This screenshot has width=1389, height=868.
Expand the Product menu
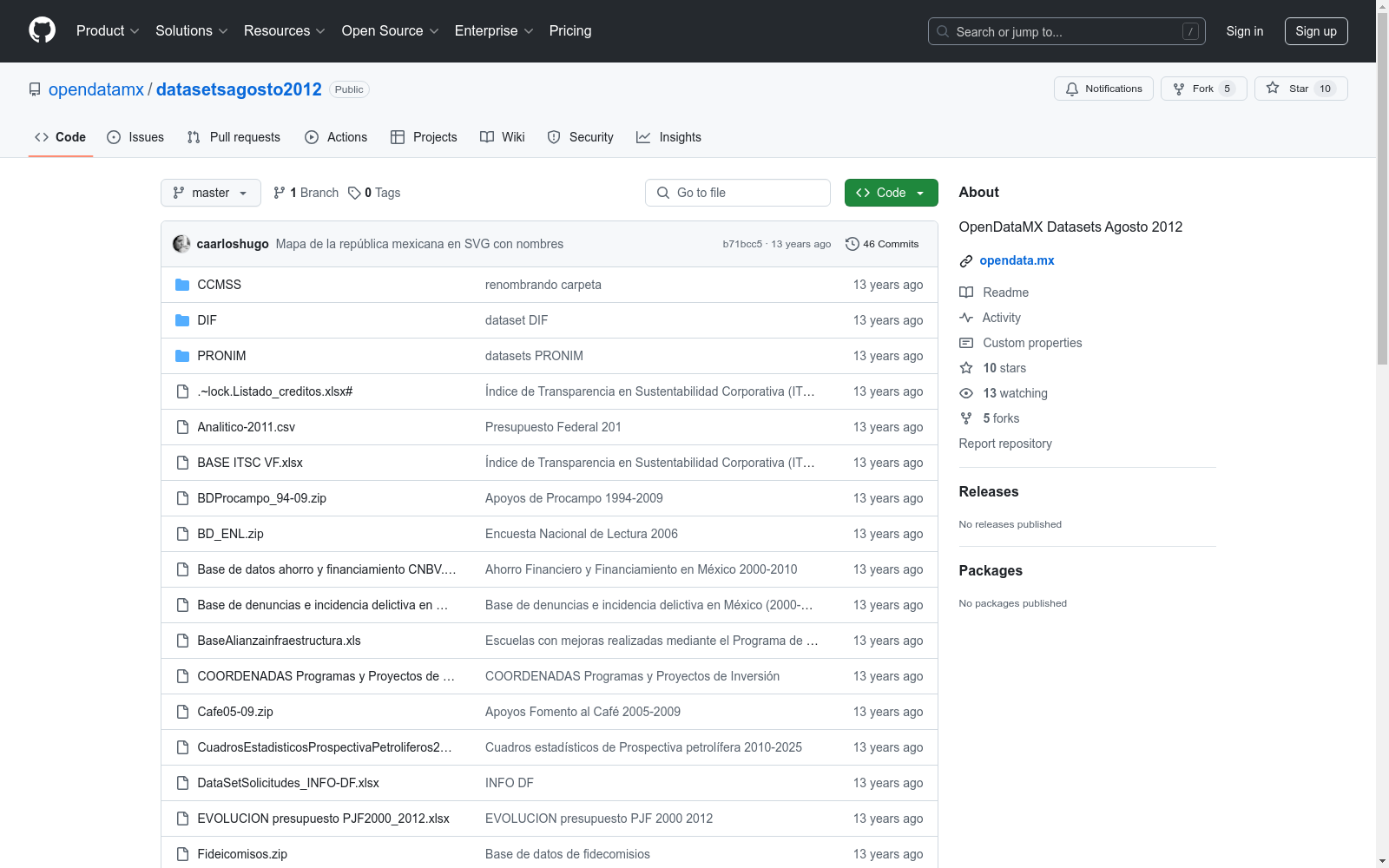click(x=108, y=30)
